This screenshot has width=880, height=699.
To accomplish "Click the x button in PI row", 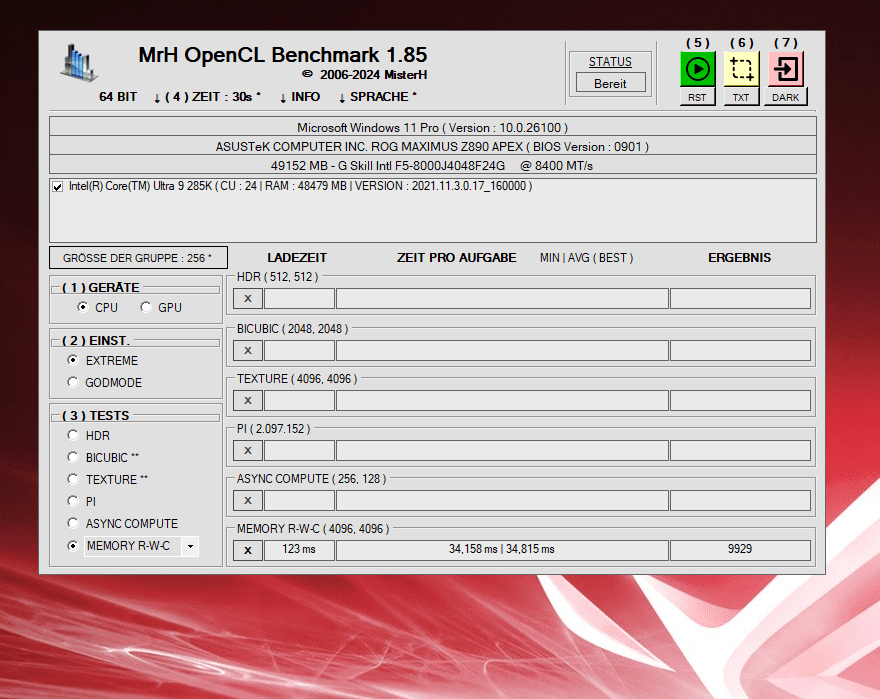I will tap(248, 450).
